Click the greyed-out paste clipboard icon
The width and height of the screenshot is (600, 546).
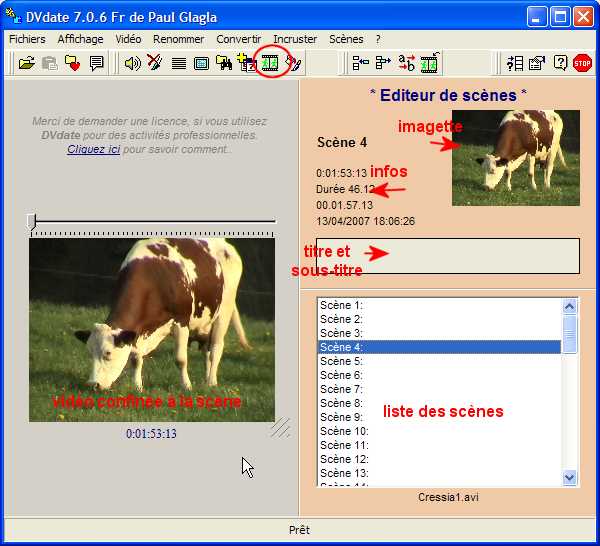tap(50, 63)
